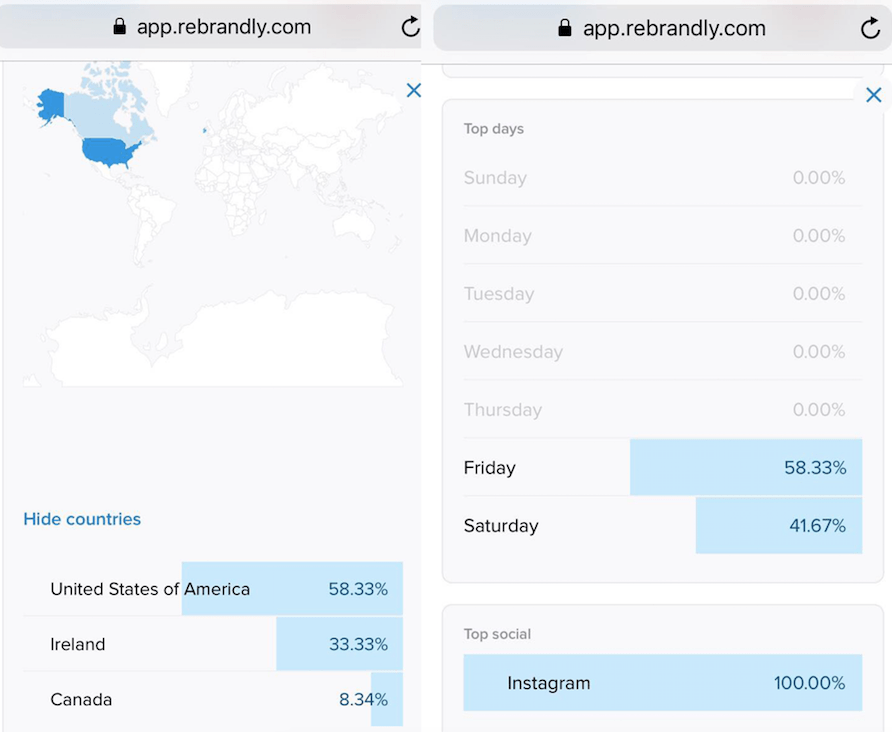
Task: Click the padlock icon beside app.rebrandly.com on the right
Action: coord(563,28)
